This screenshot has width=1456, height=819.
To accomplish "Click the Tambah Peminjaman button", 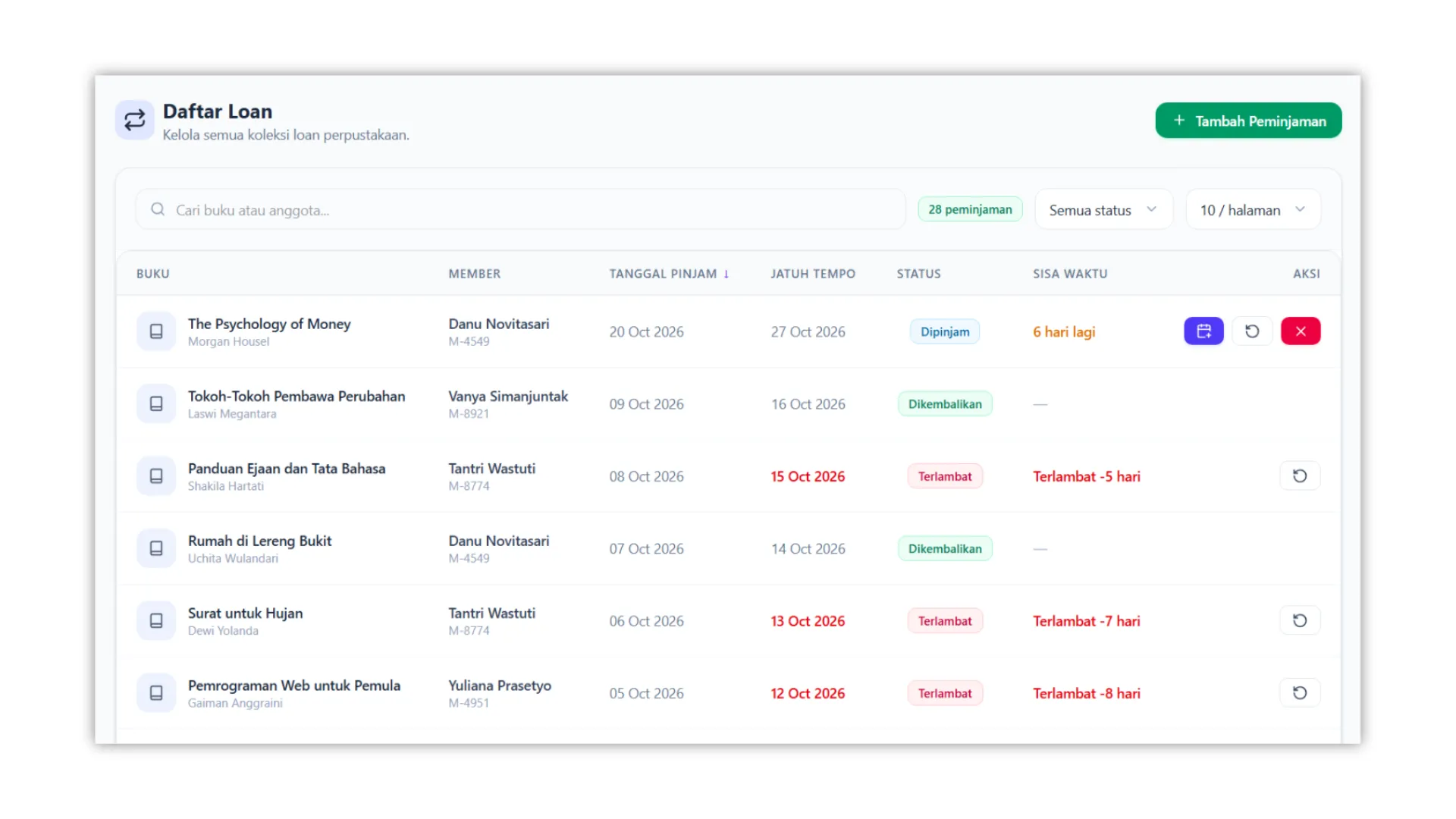I will 1248,121.
